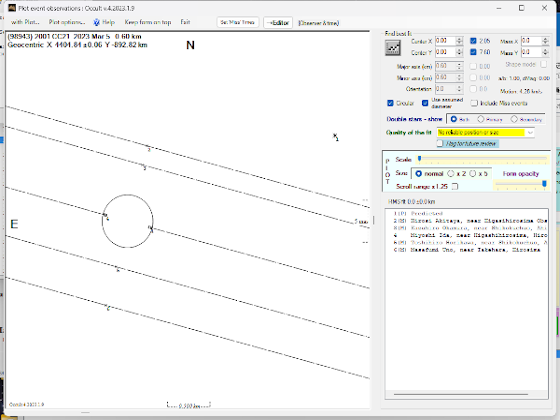
Task: Click the Occult app icon in title bar
Action: 12,8
